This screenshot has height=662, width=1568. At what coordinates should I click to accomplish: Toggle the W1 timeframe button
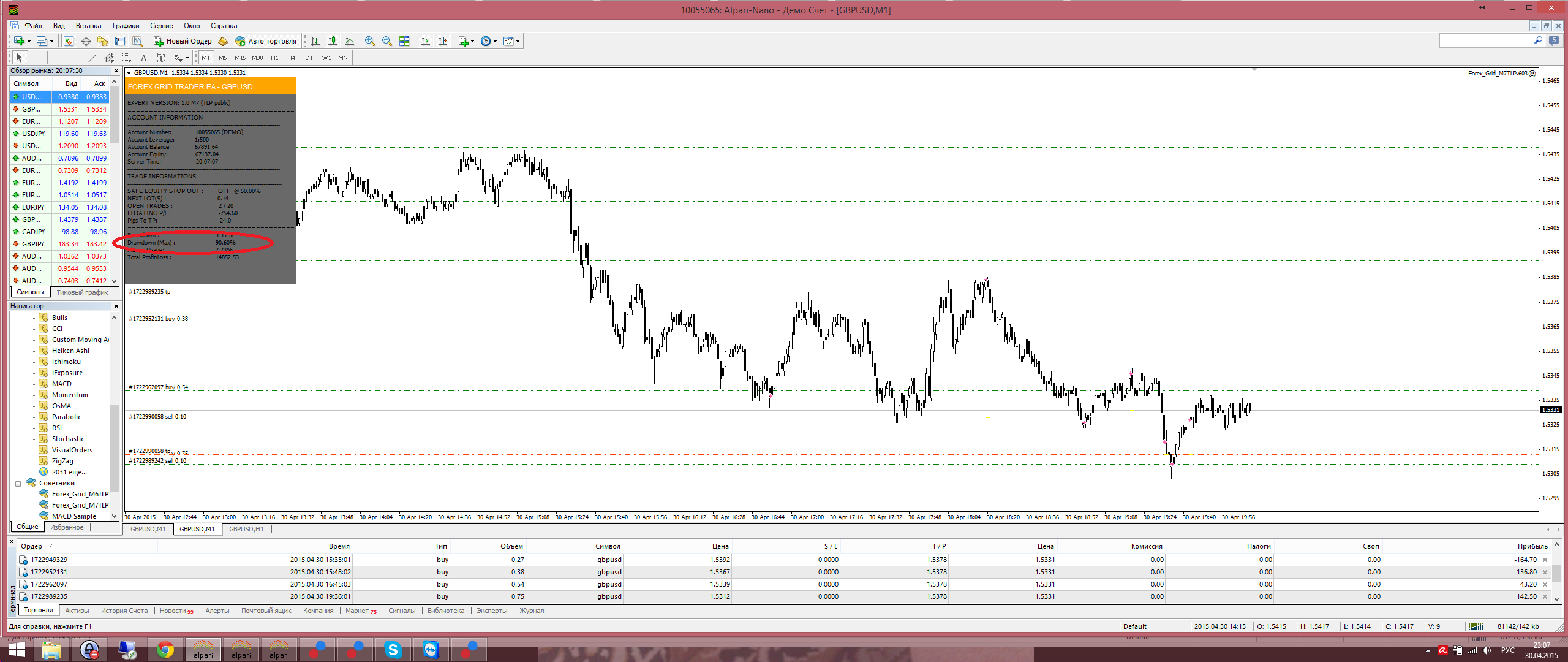click(x=326, y=58)
